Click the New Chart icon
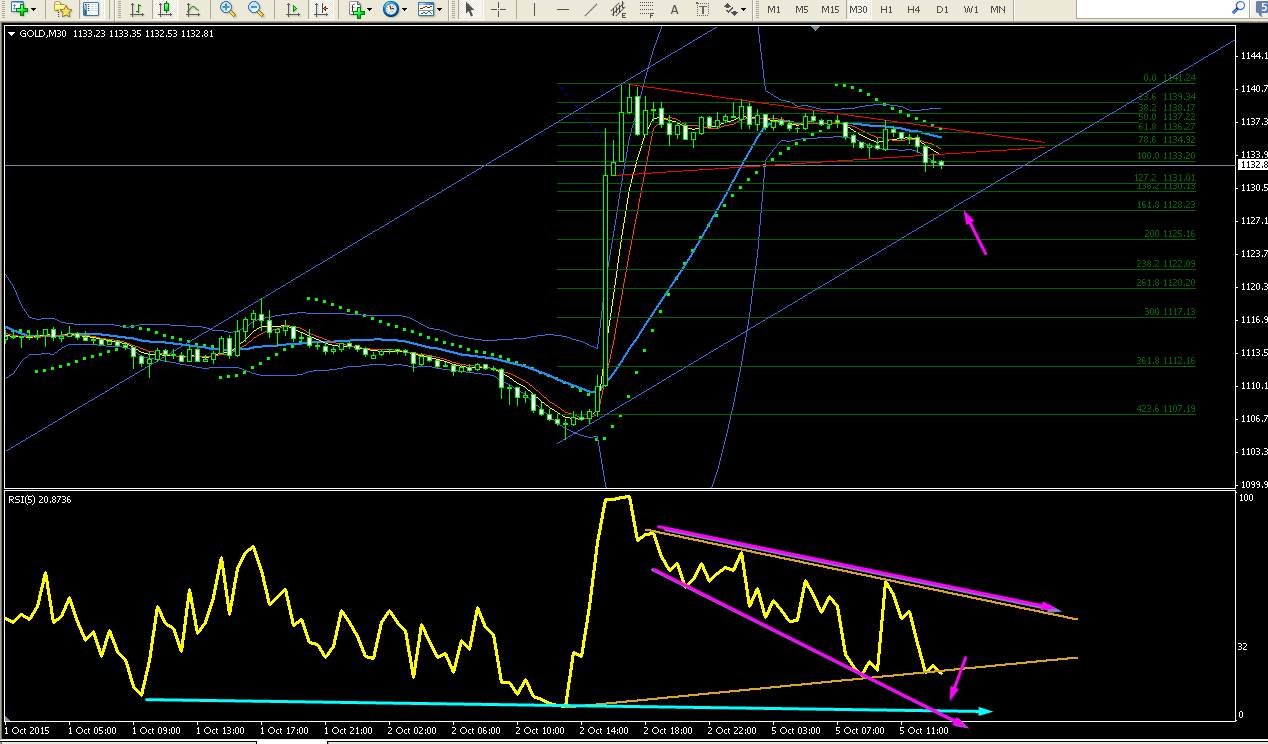 [x=19, y=9]
